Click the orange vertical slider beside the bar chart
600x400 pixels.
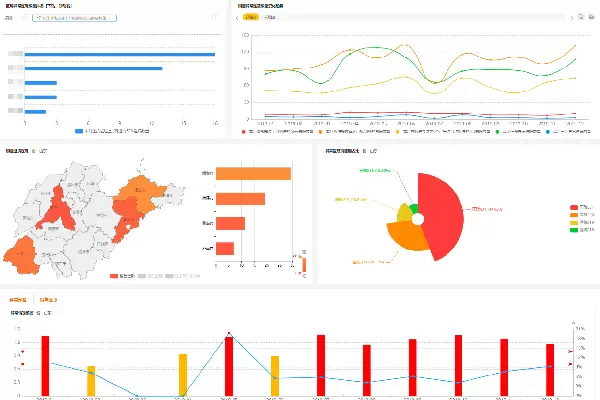pyautogui.click(x=304, y=264)
